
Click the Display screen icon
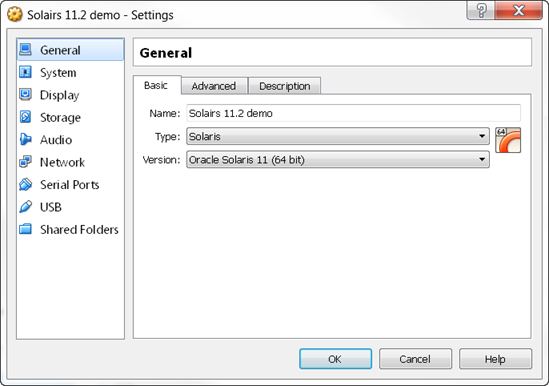coord(26,95)
